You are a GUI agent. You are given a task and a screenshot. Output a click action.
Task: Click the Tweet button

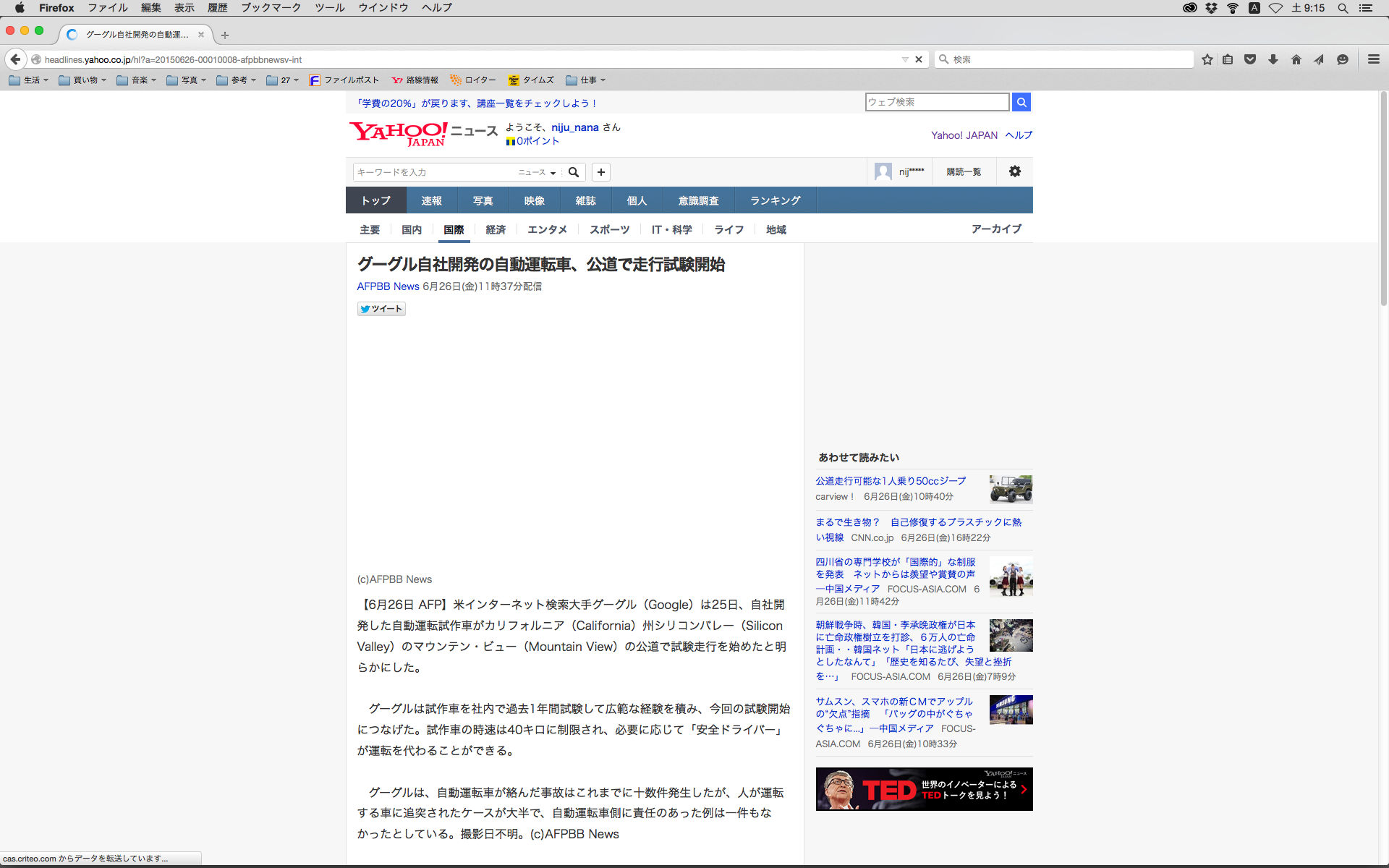pos(381,309)
